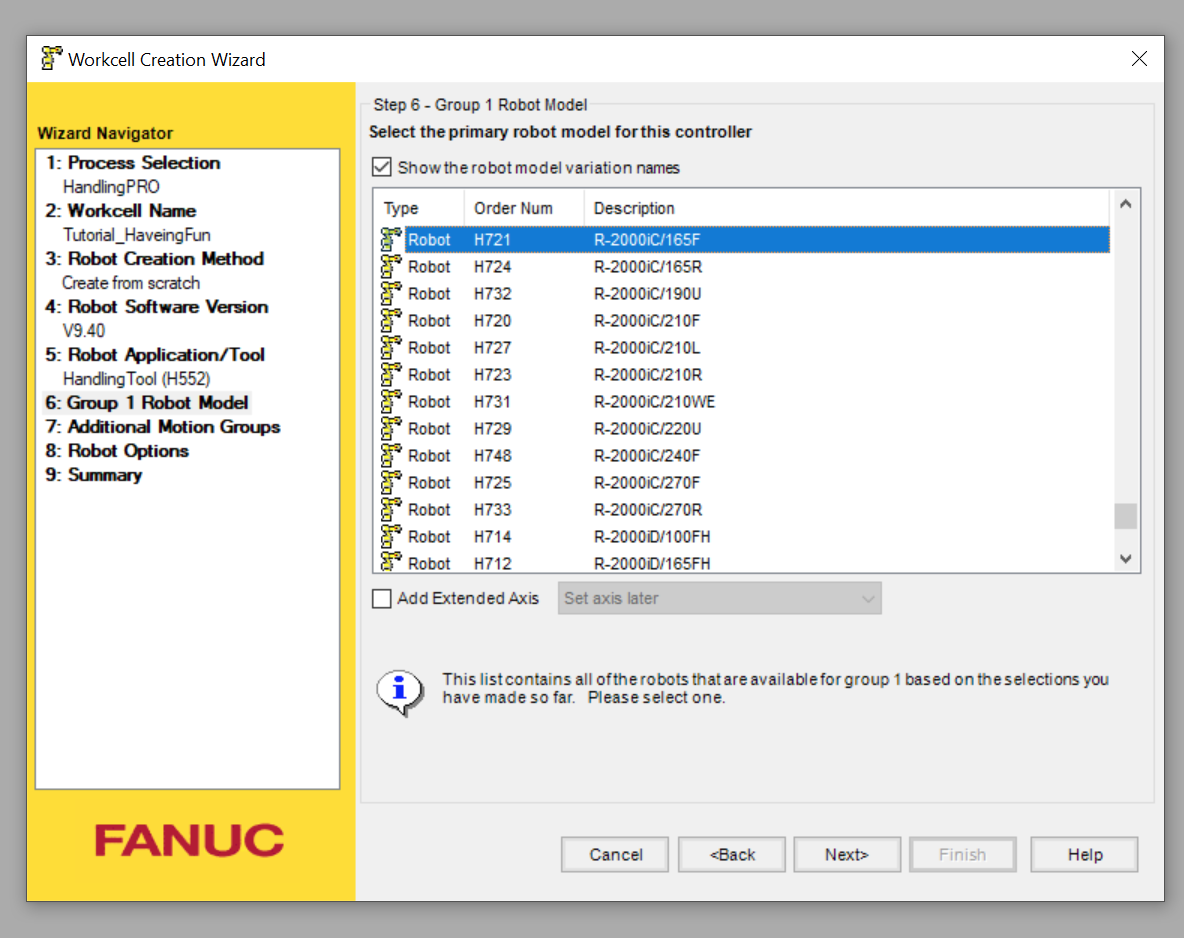Viewport: 1184px width, 938px height.
Task: Click the HandlingTool (H552) value
Action: [x=136, y=379]
